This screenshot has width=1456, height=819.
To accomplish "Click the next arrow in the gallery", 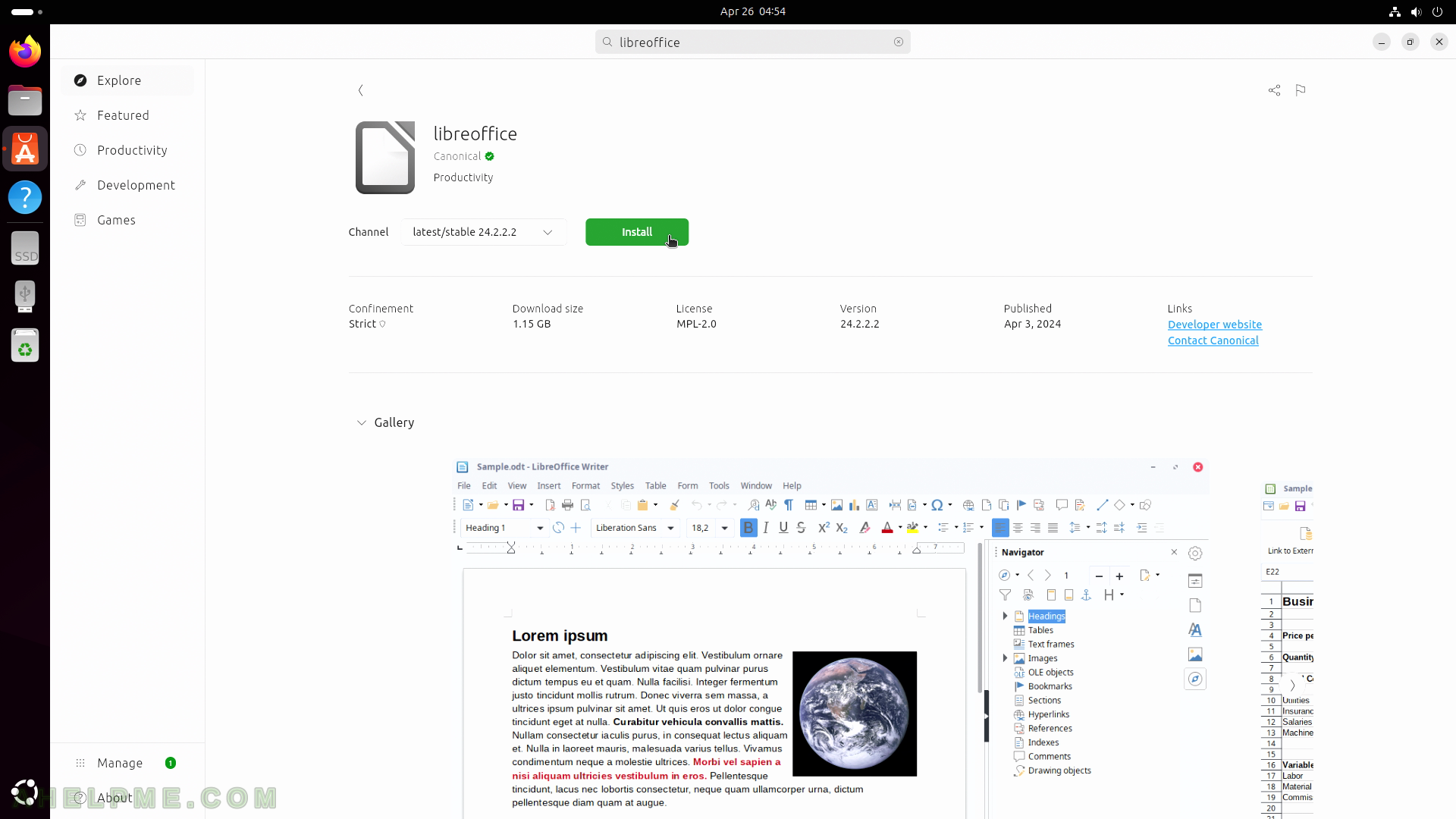I will click(1292, 685).
